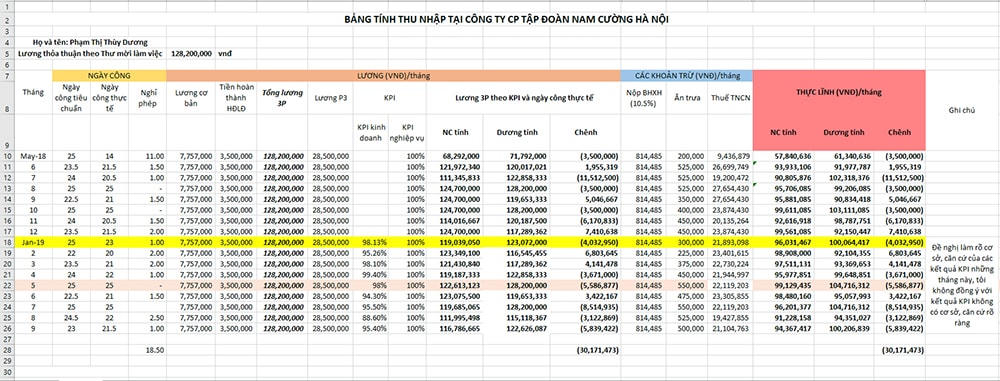Image resolution: width=1000 pixels, height=381 pixels.
Task: Click the 'Ngày công tiêu chuẩn' header
Action: pyautogui.click(x=71, y=97)
